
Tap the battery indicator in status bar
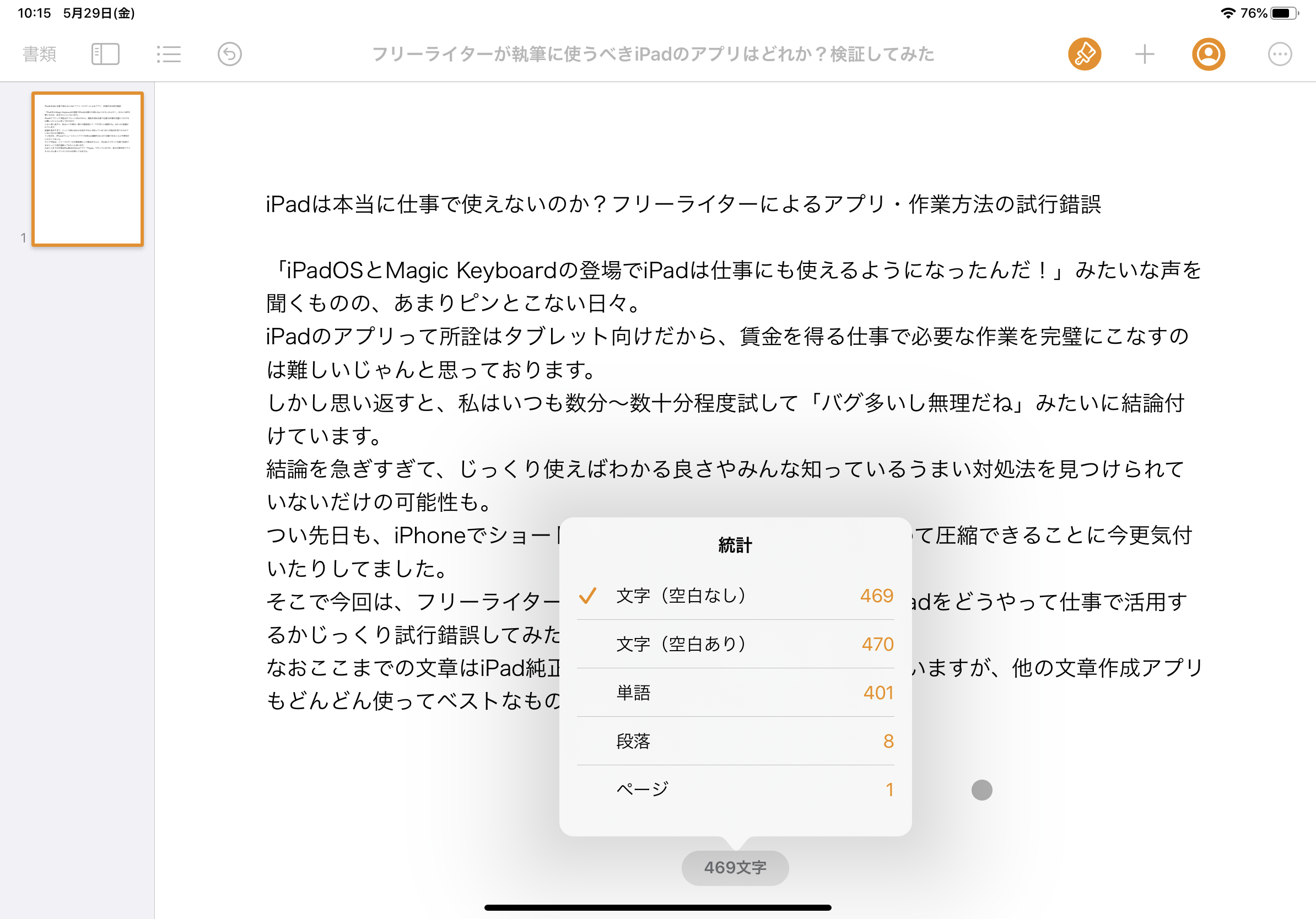coord(1285,13)
